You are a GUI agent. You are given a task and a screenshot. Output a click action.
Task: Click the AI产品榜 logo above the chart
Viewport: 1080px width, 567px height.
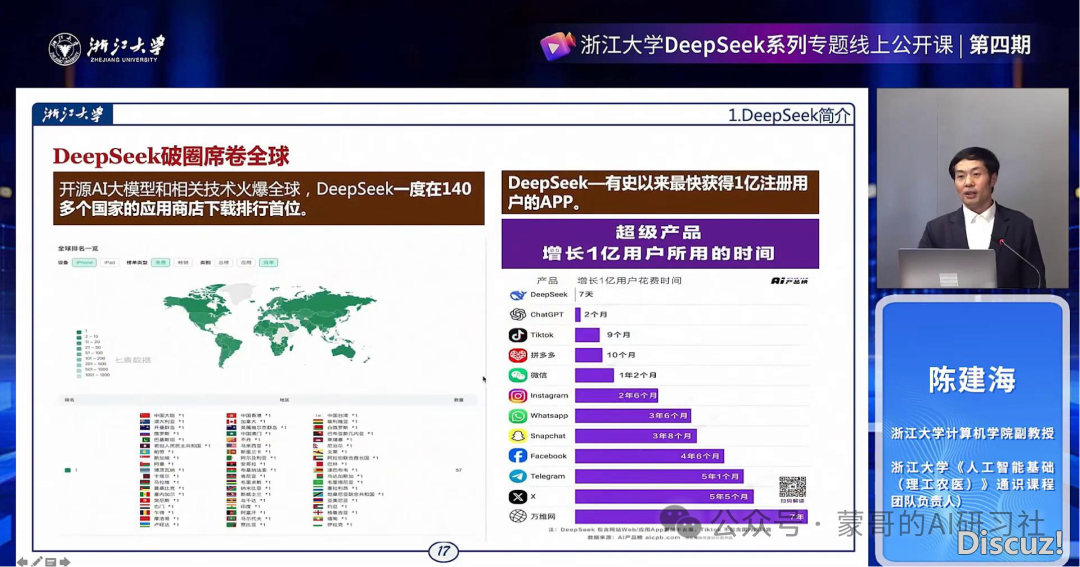789,281
